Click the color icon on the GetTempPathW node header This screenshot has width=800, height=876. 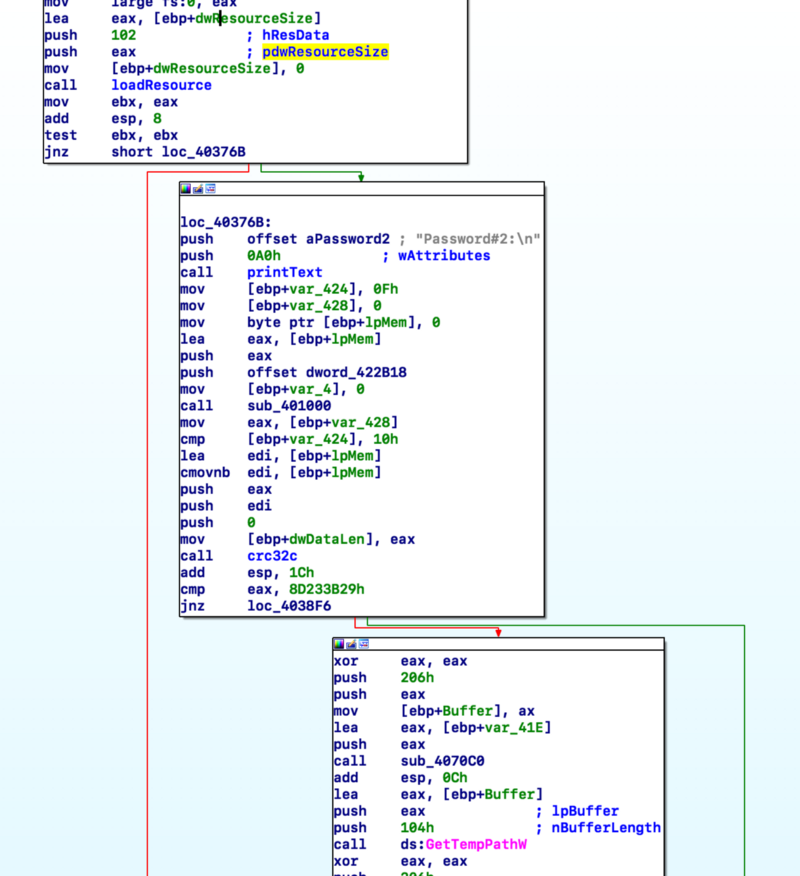[x=339, y=644]
